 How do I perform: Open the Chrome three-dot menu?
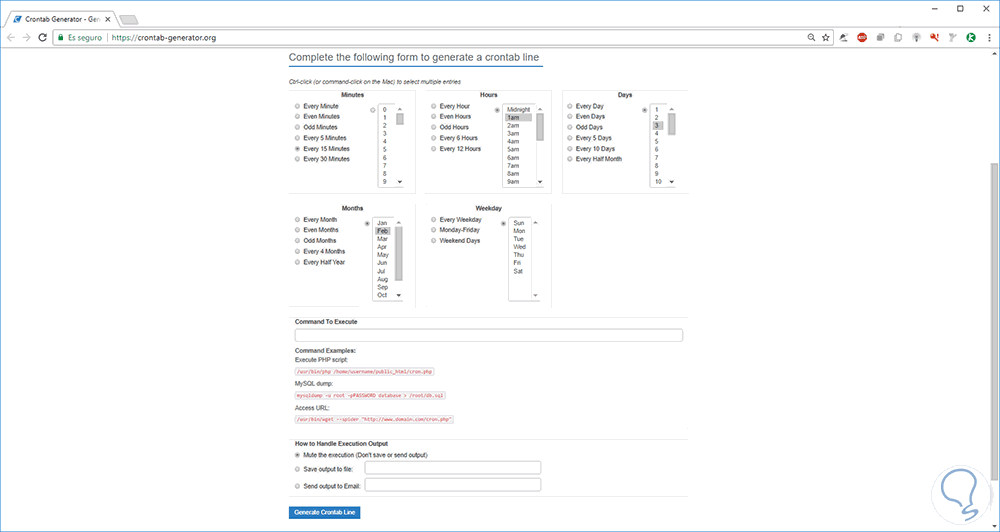(x=988, y=38)
